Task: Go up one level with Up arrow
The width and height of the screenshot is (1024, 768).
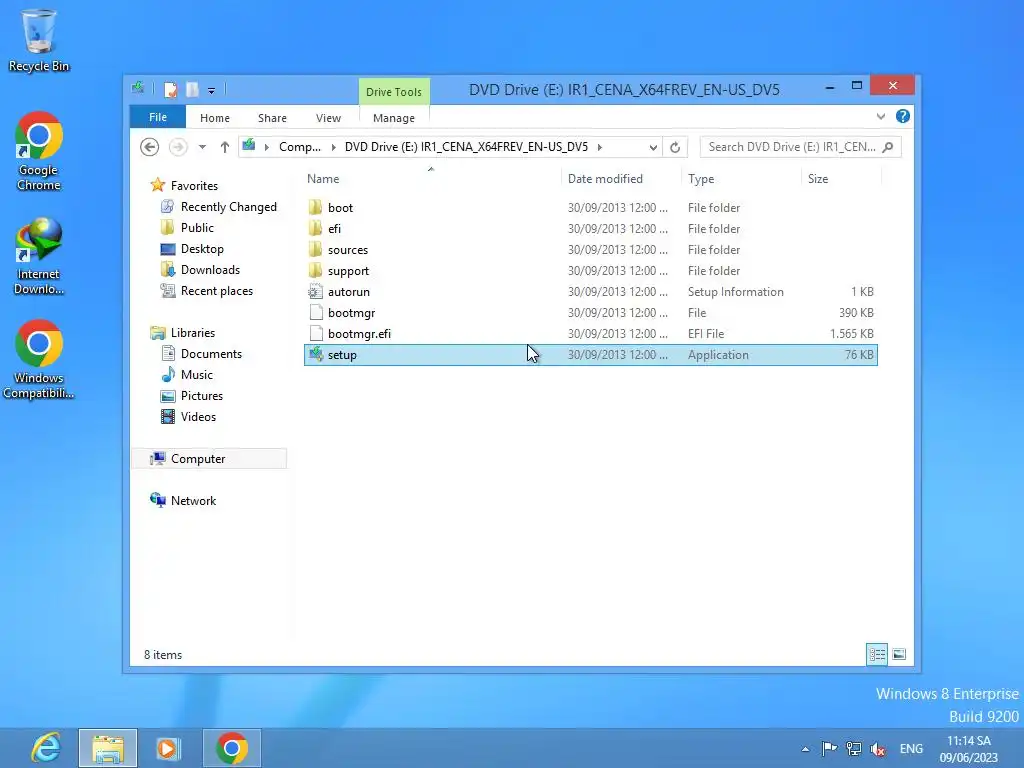Action: point(225,147)
